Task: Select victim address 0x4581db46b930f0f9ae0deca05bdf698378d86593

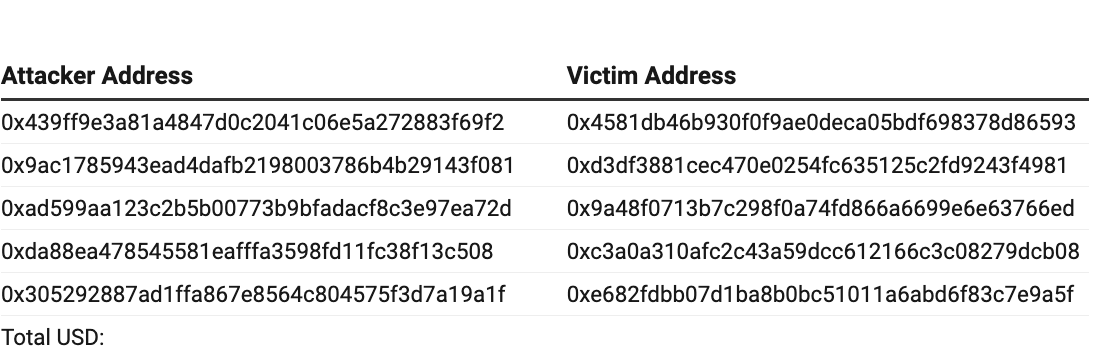Action: tap(821, 123)
